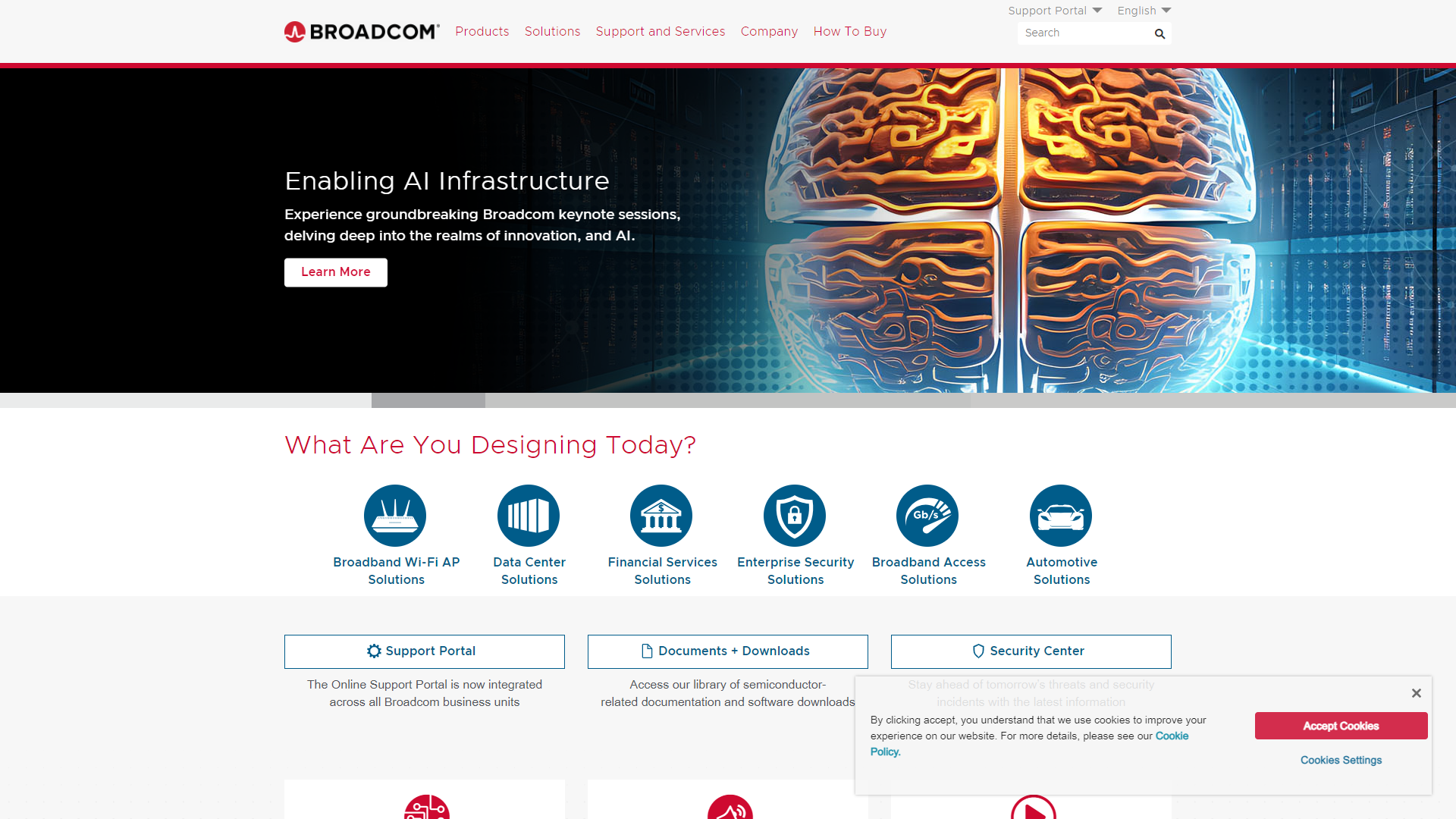Click the Broadband Access Solutions icon
Screen dimensions: 1456x819
tap(928, 515)
